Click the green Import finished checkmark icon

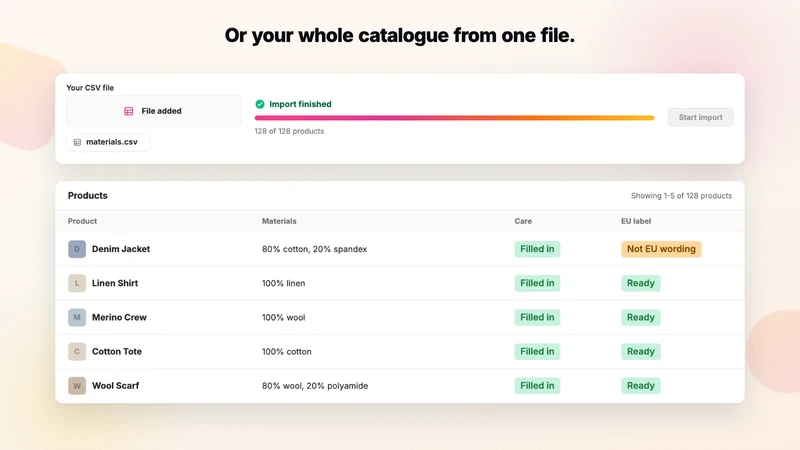(260, 104)
